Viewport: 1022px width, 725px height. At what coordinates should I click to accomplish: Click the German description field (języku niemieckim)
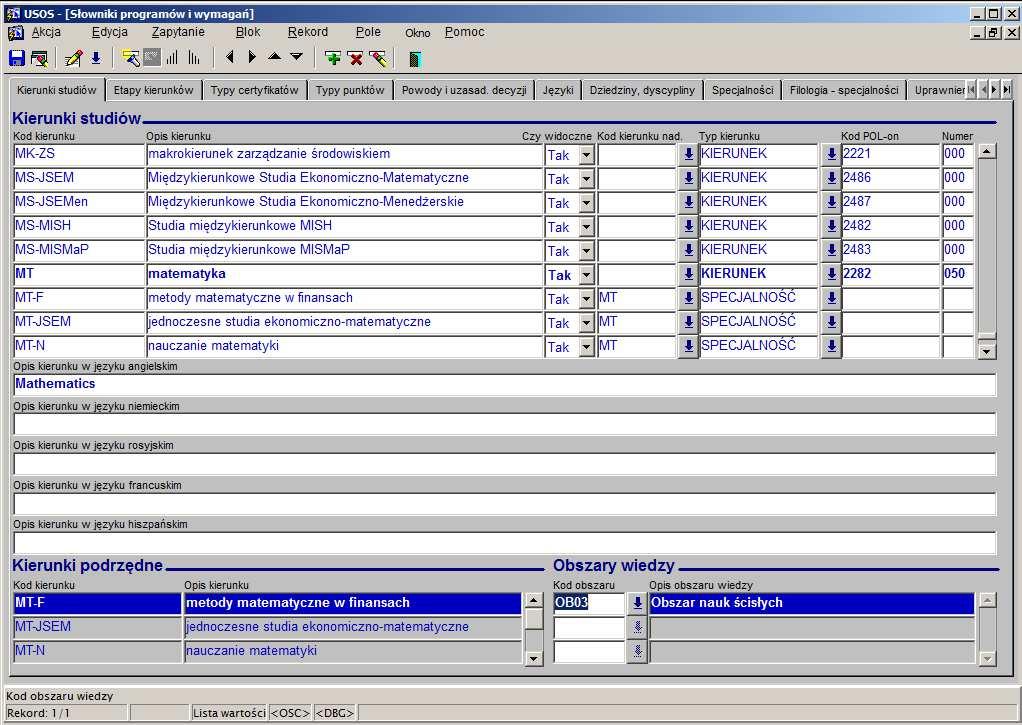click(504, 424)
